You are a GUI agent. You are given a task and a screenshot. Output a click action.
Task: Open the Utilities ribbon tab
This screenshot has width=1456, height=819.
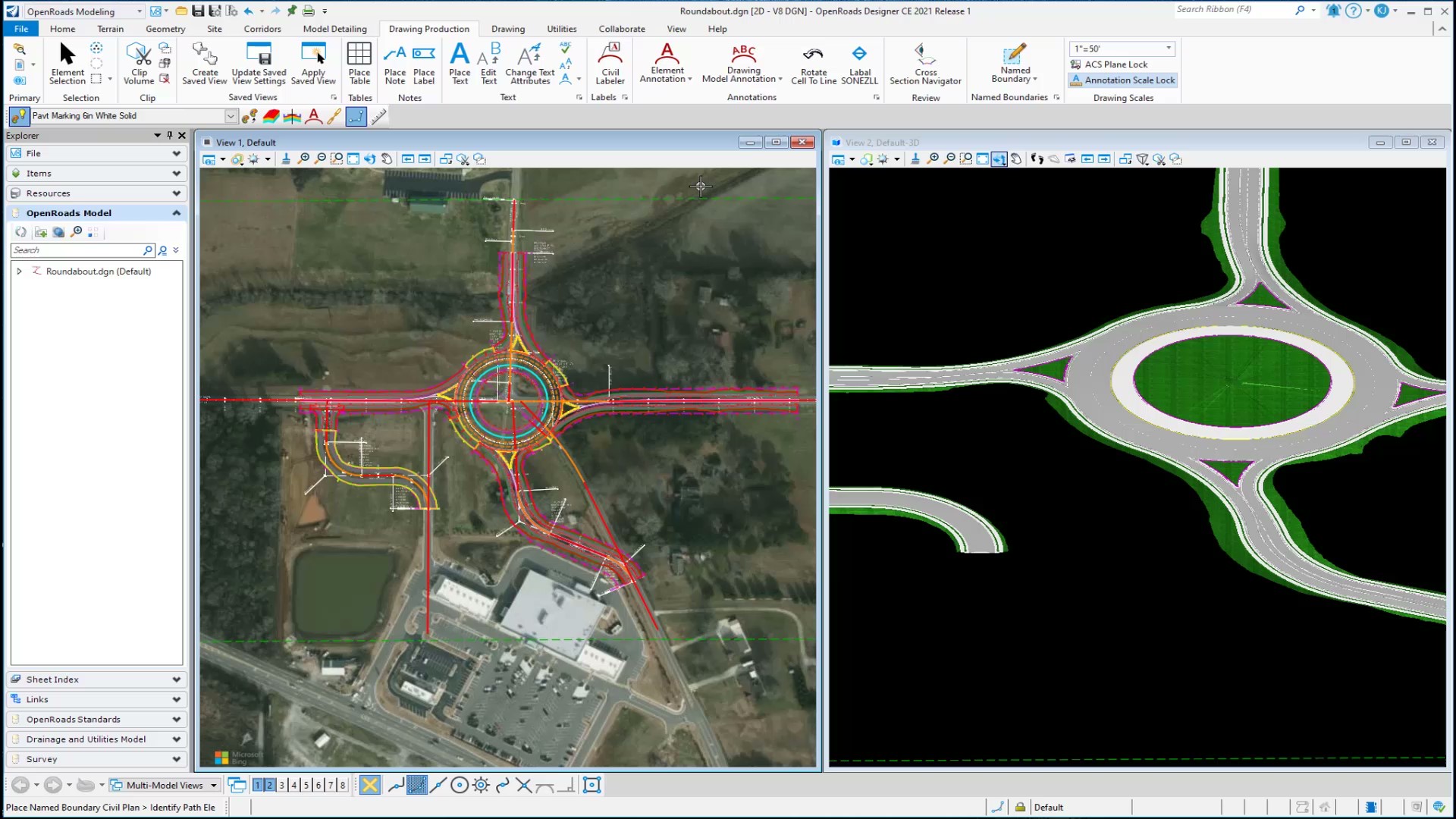tap(562, 29)
